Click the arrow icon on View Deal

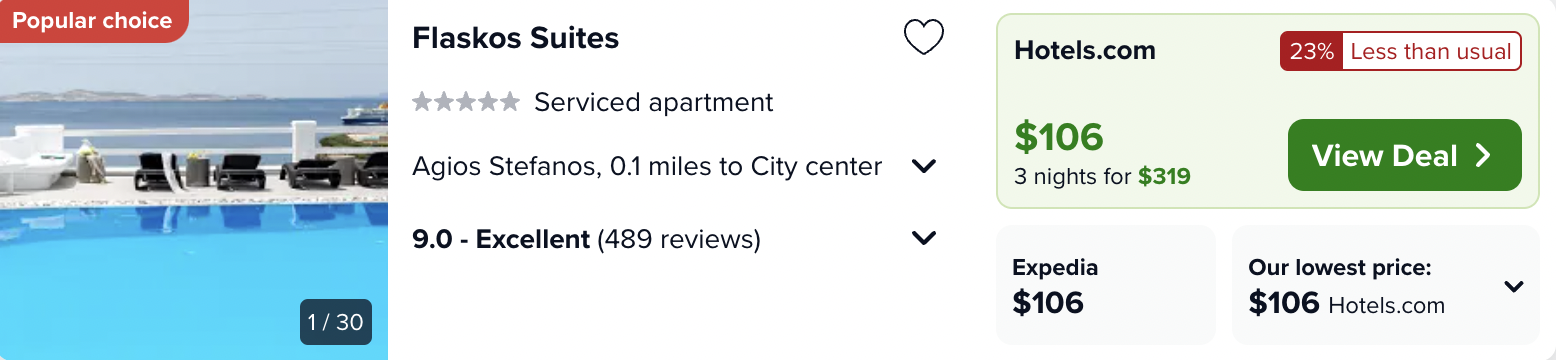coord(1483,155)
